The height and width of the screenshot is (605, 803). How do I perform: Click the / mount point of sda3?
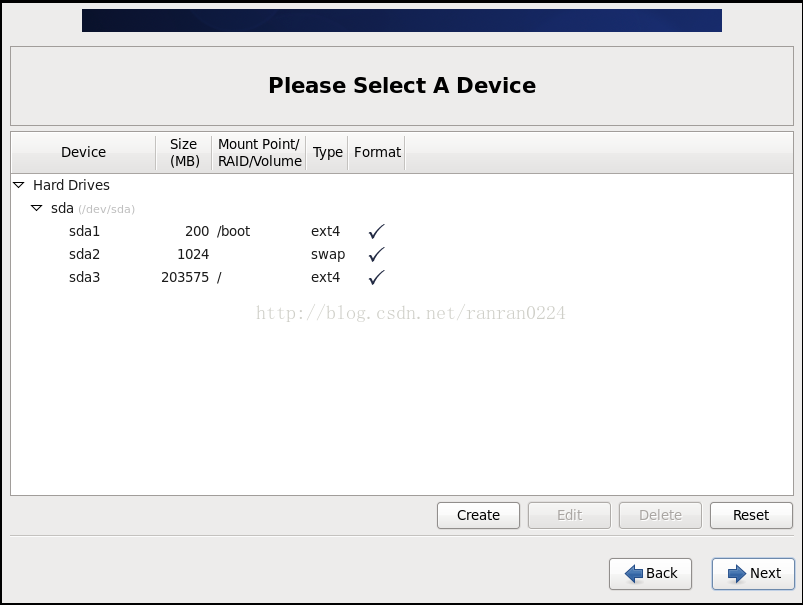[x=219, y=278]
